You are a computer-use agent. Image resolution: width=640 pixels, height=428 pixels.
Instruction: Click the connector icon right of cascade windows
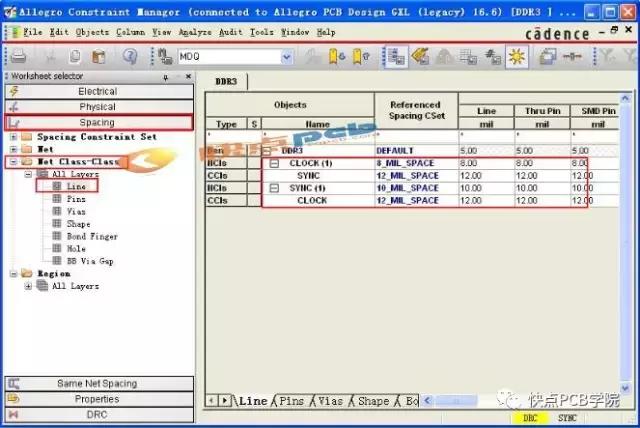click(x=572, y=56)
